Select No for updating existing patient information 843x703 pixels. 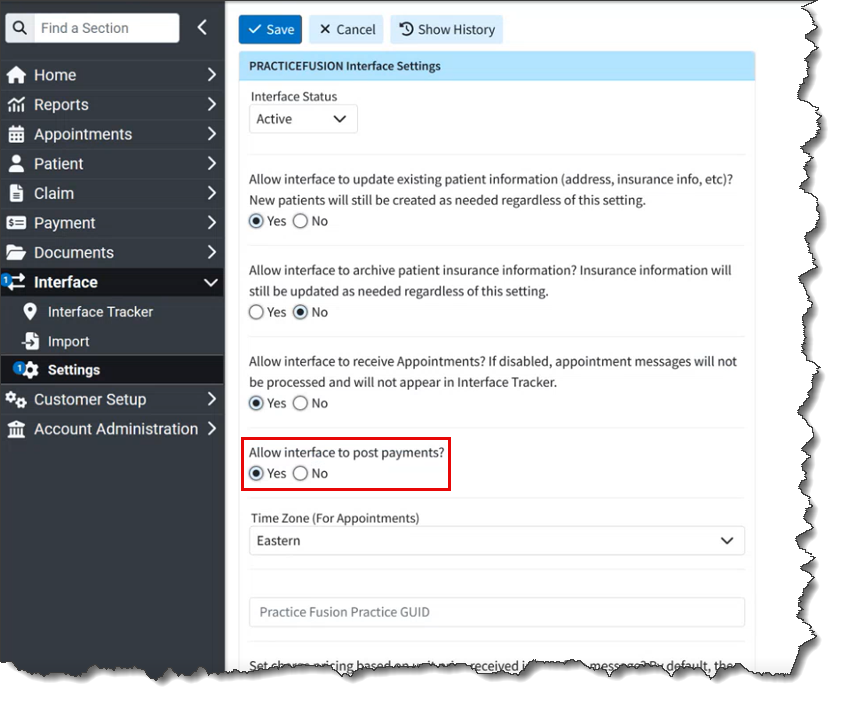pyautogui.click(x=301, y=221)
